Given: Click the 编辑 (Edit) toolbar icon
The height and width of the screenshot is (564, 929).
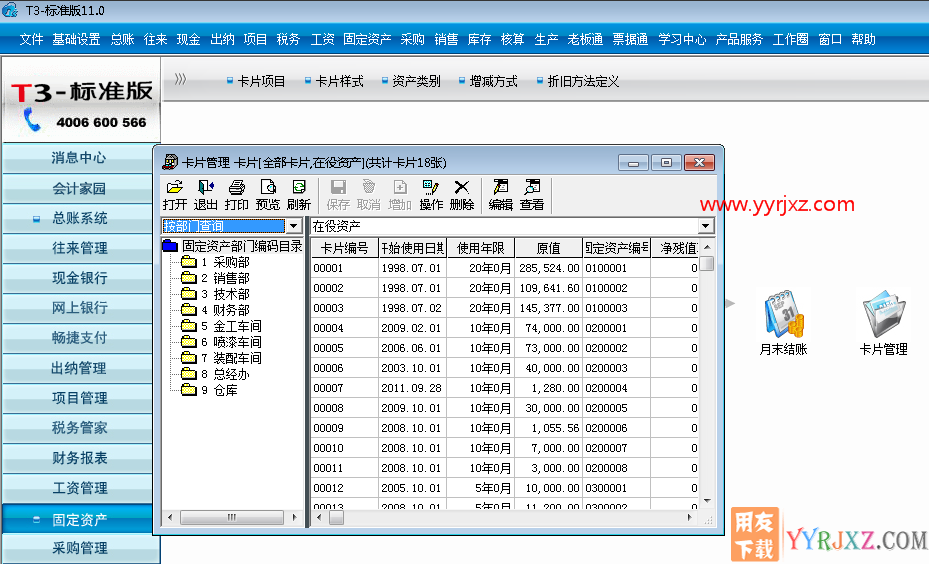Looking at the screenshot, I should pyautogui.click(x=501, y=196).
